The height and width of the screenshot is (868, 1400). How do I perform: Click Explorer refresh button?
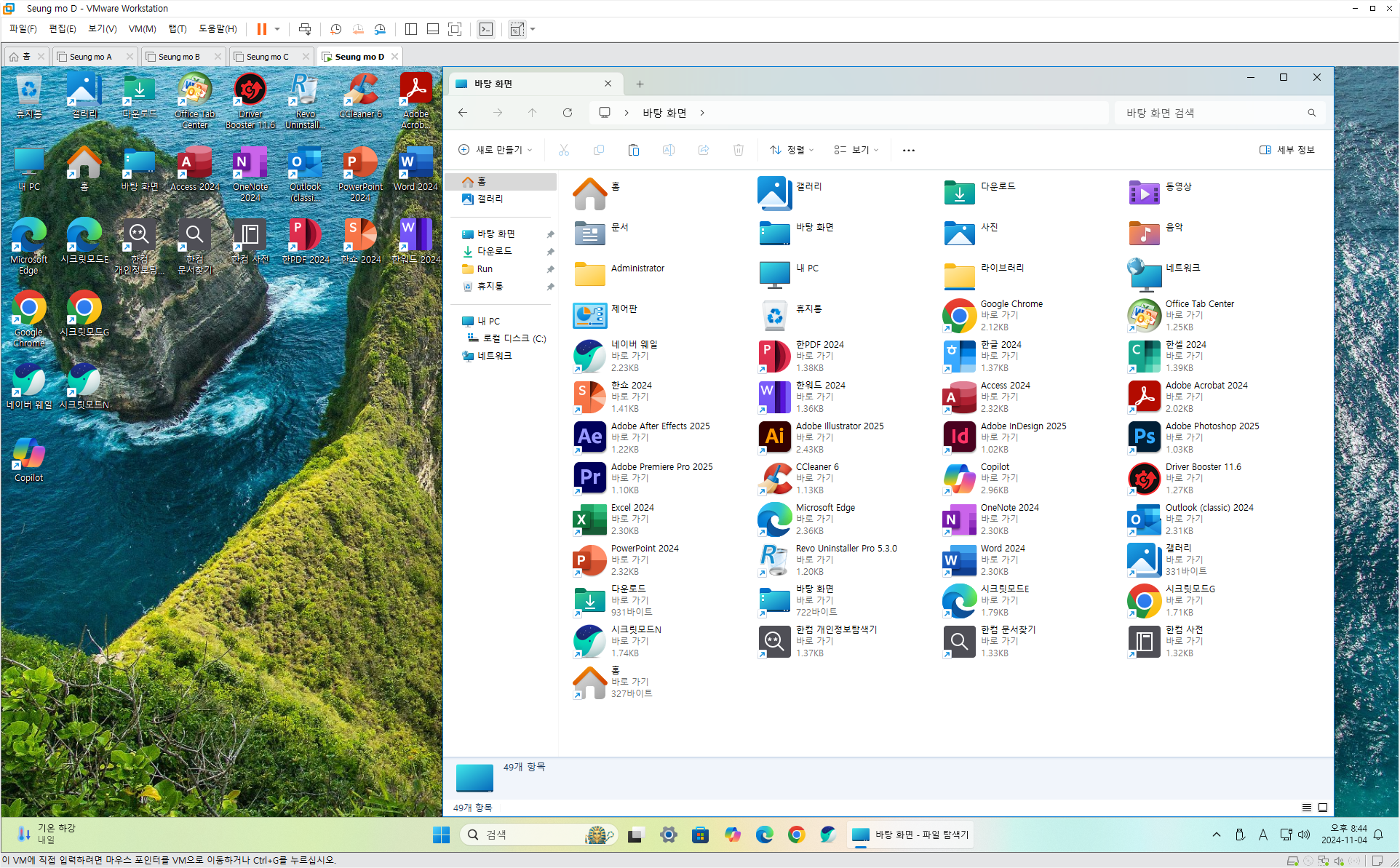tap(568, 113)
